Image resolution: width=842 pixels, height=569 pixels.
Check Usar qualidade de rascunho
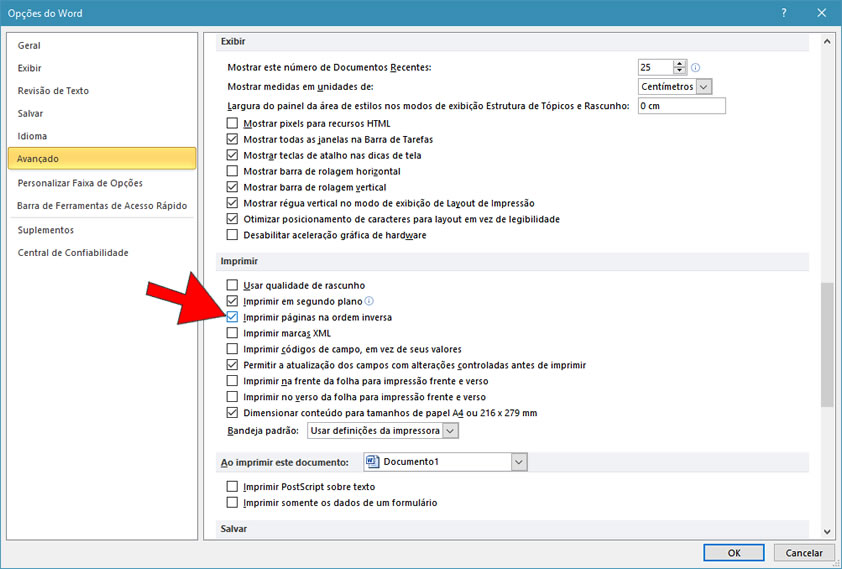point(232,285)
